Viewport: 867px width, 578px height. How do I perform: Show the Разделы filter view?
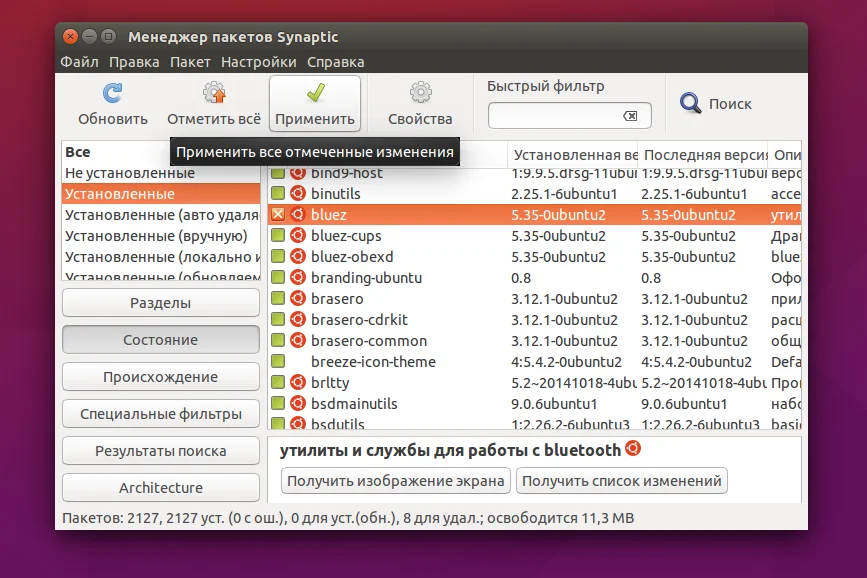pyautogui.click(x=161, y=303)
